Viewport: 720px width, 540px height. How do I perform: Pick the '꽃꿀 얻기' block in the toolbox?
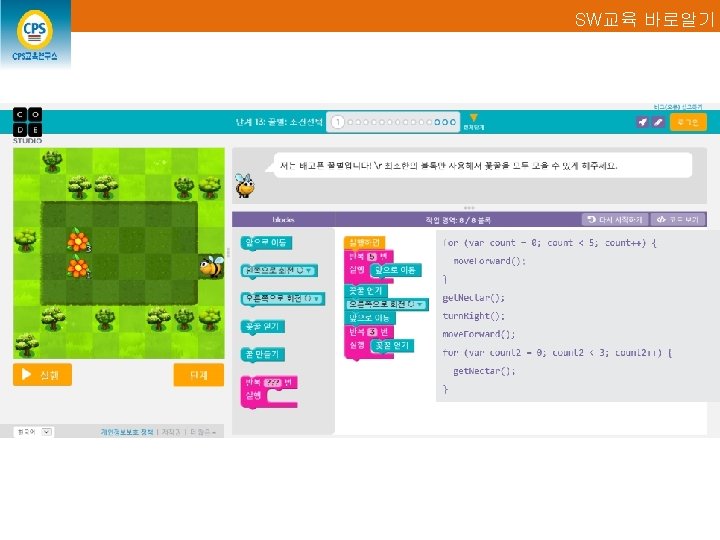tap(262, 326)
